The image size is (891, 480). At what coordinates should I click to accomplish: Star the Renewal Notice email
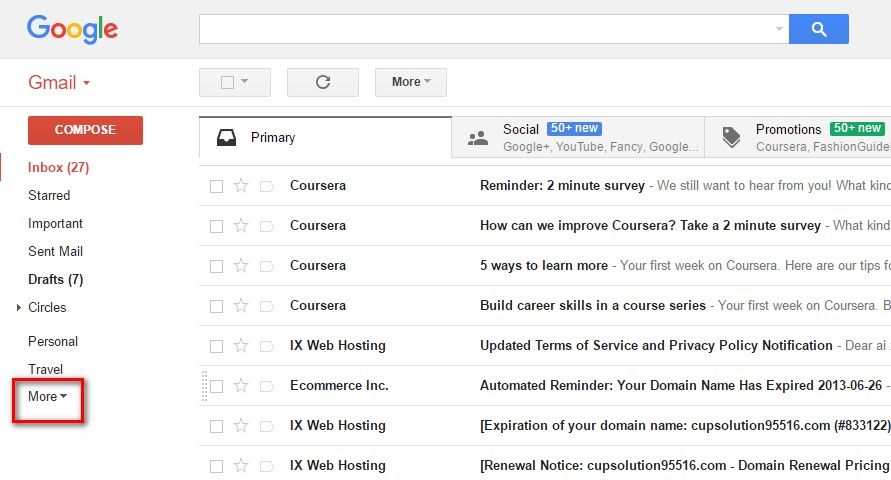coord(241,466)
